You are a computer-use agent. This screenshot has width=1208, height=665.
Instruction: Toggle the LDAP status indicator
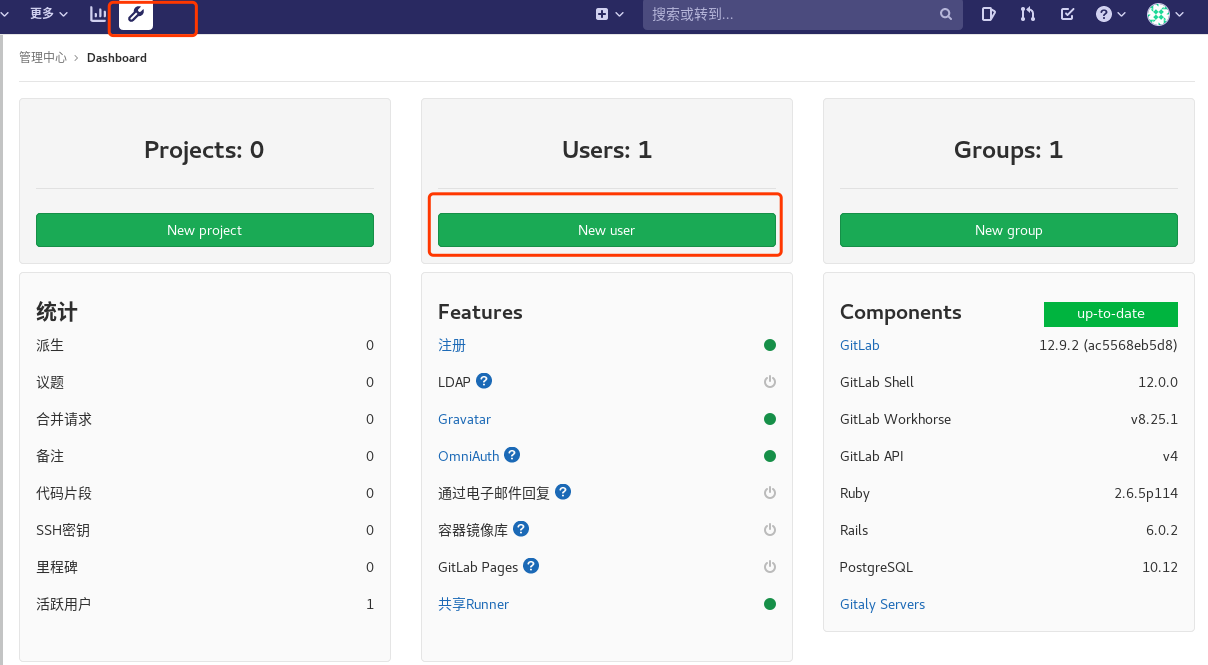[x=770, y=381]
